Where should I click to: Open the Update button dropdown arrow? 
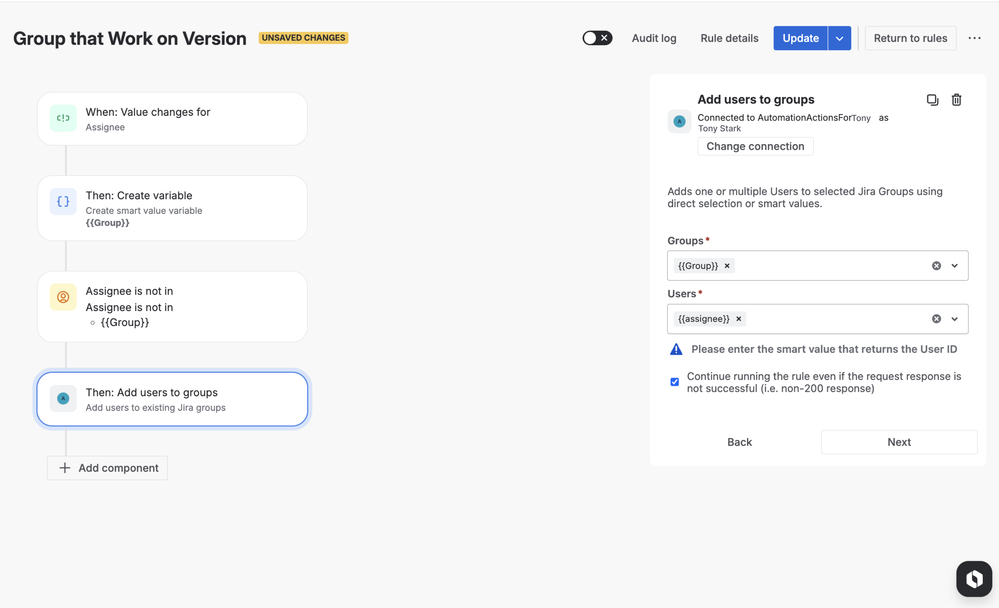click(x=840, y=38)
